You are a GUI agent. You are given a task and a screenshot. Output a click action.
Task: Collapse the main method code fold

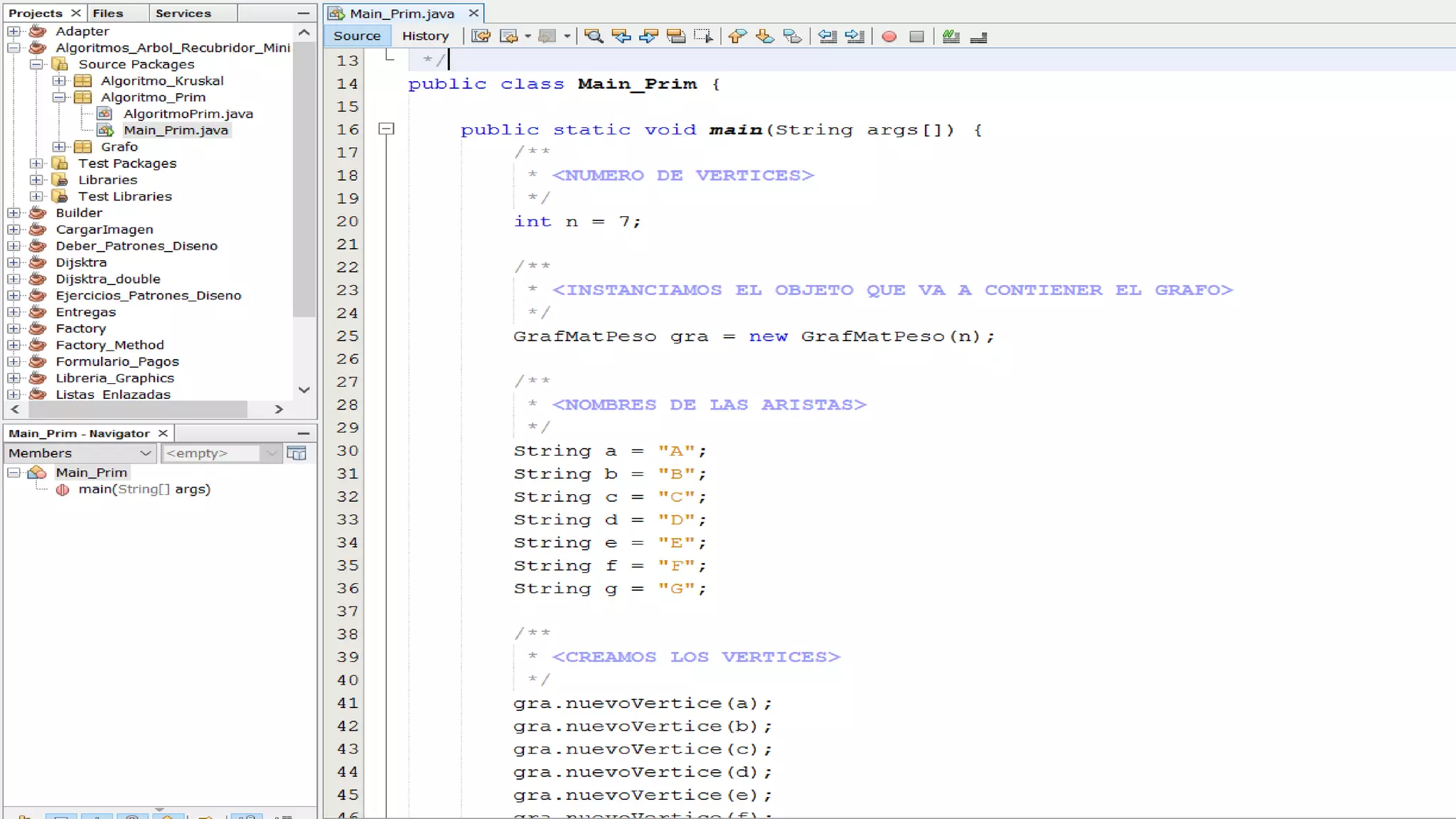[386, 129]
